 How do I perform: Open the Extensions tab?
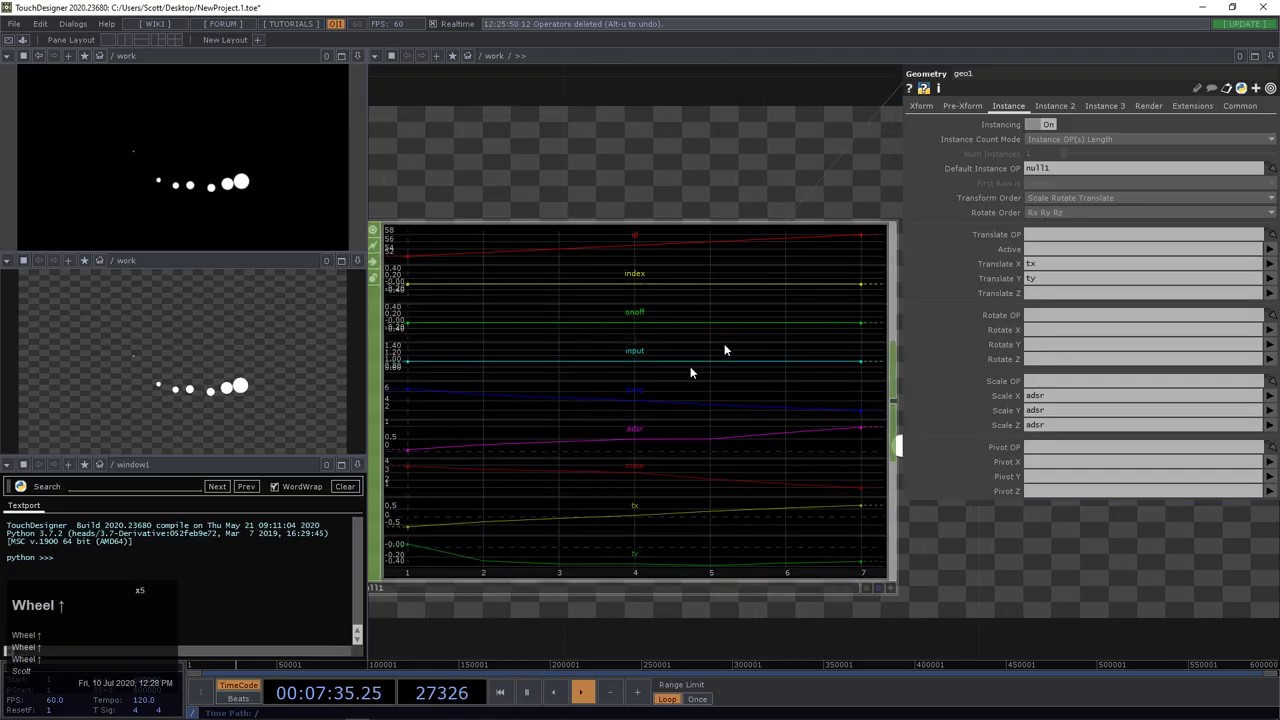[x=1192, y=106]
